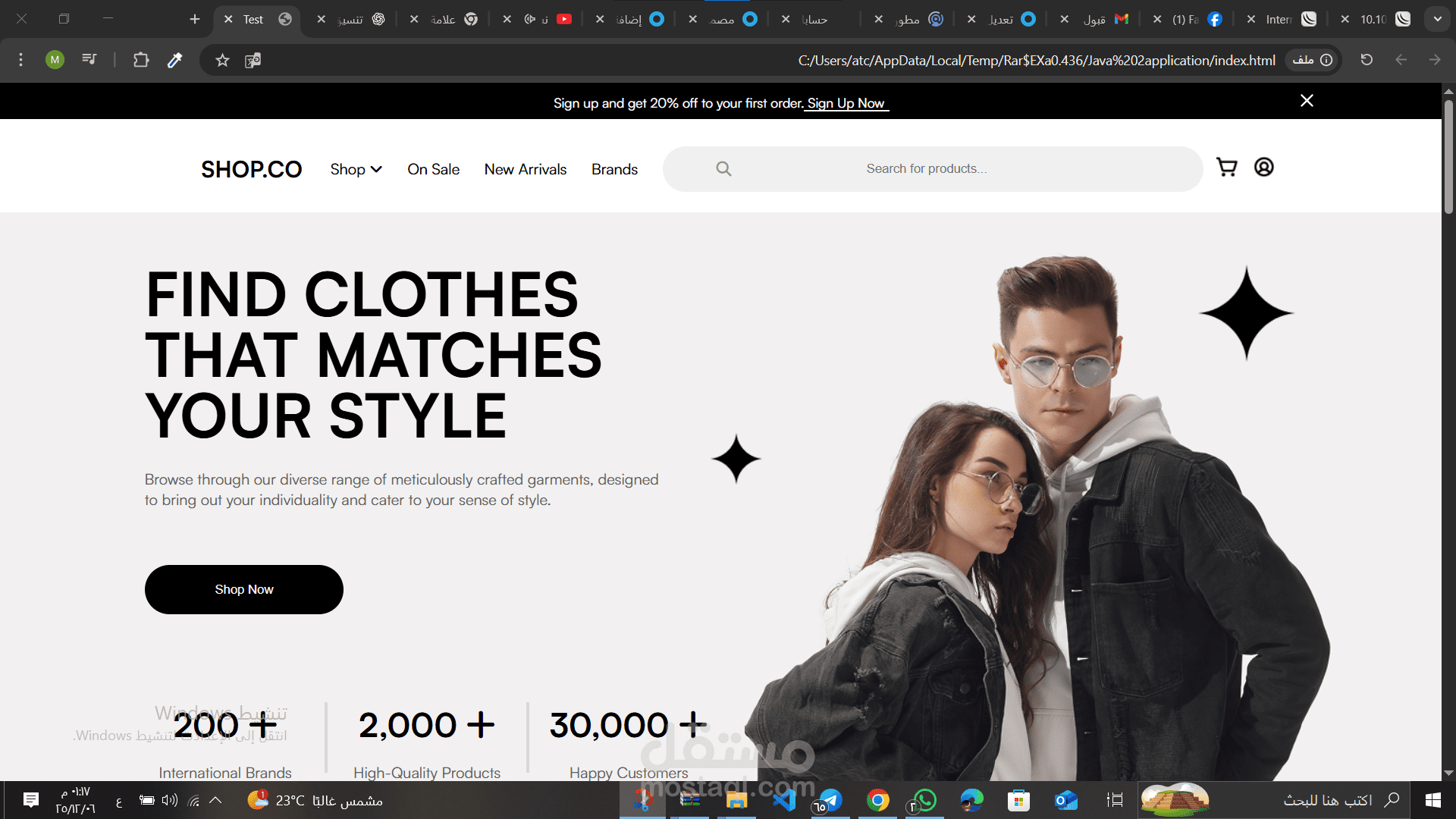Reload the page
The height and width of the screenshot is (819, 1456).
(1367, 59)
